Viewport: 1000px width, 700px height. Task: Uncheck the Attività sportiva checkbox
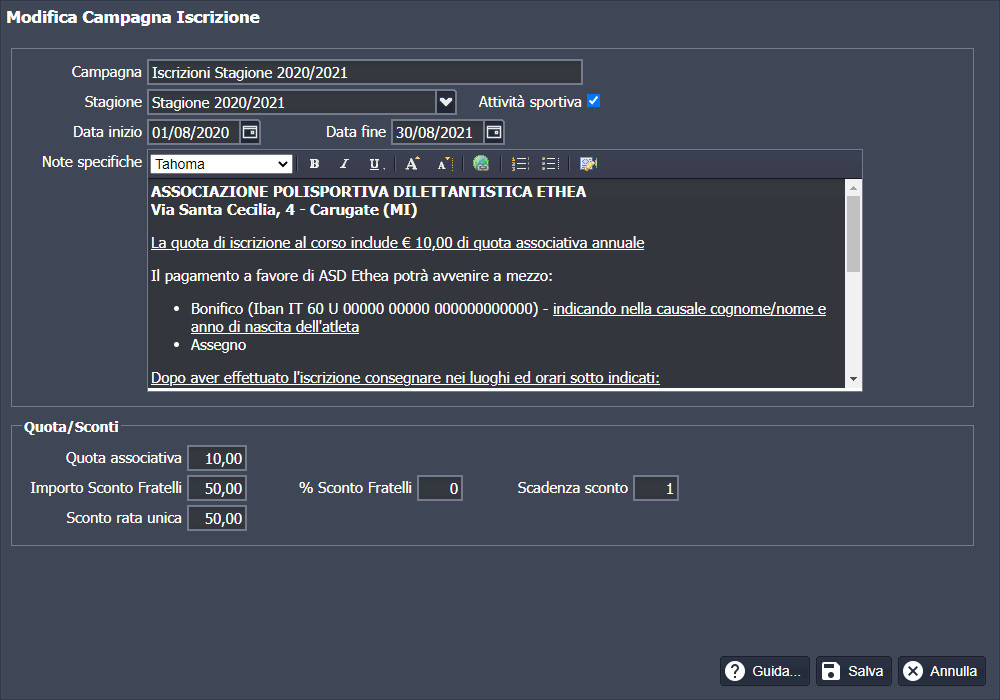click(593, 101)
